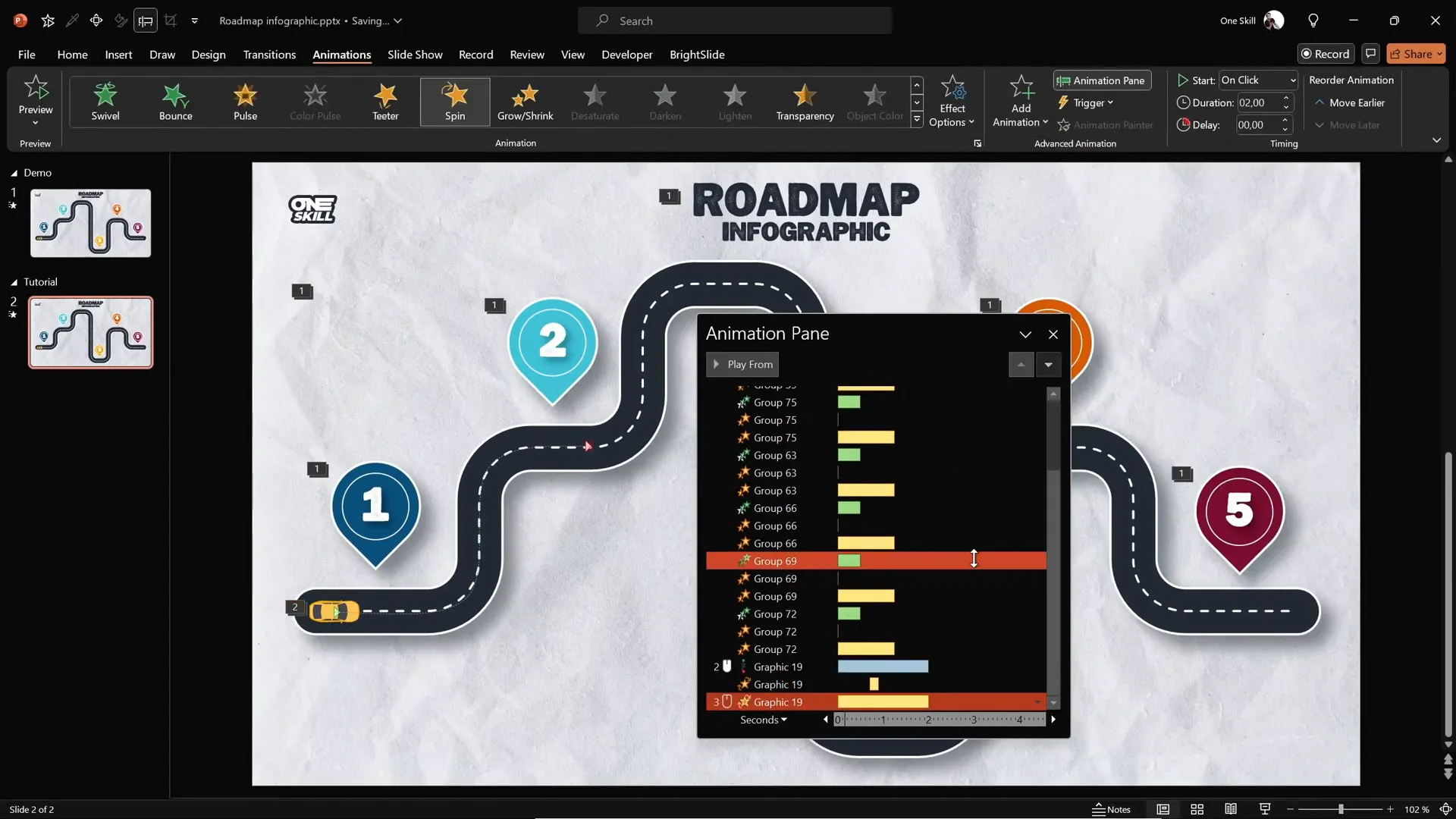Select Graphic 19 motion path entry numbered 2

876,667
